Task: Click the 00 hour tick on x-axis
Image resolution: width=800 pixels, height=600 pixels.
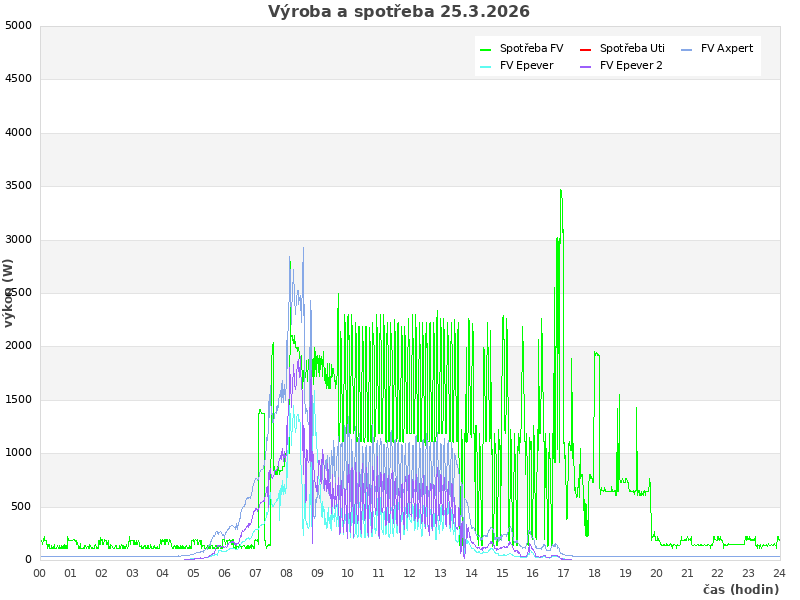Action: (x=40, y=574)
